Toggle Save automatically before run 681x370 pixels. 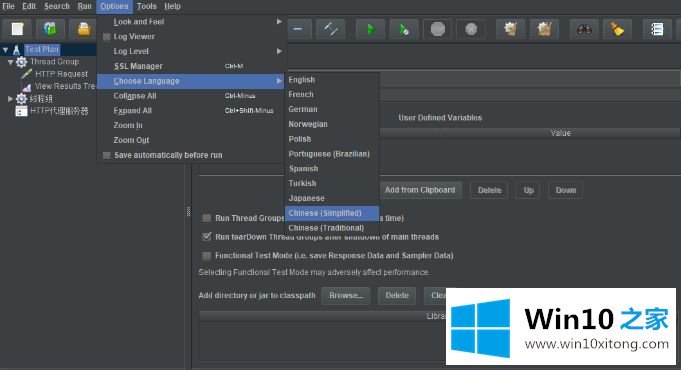(x=106, y=155)
